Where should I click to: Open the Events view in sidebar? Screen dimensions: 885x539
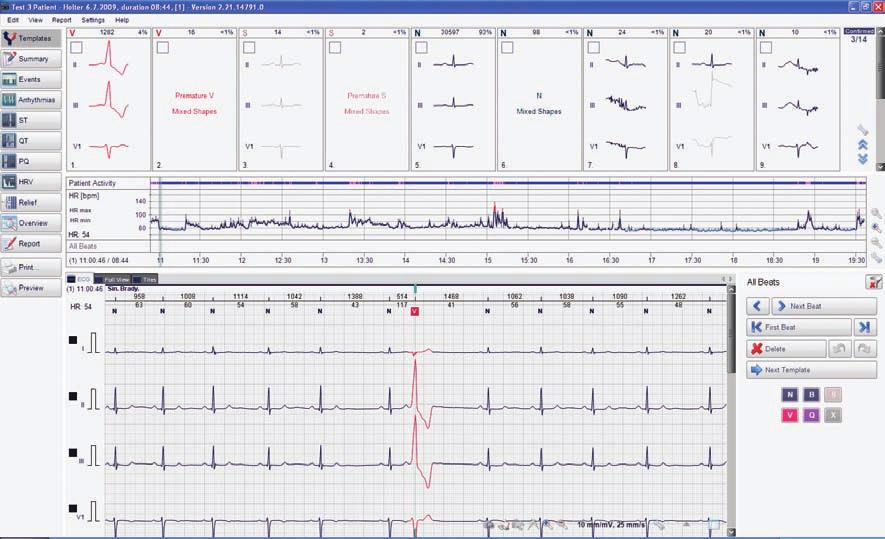pos(31,80)
